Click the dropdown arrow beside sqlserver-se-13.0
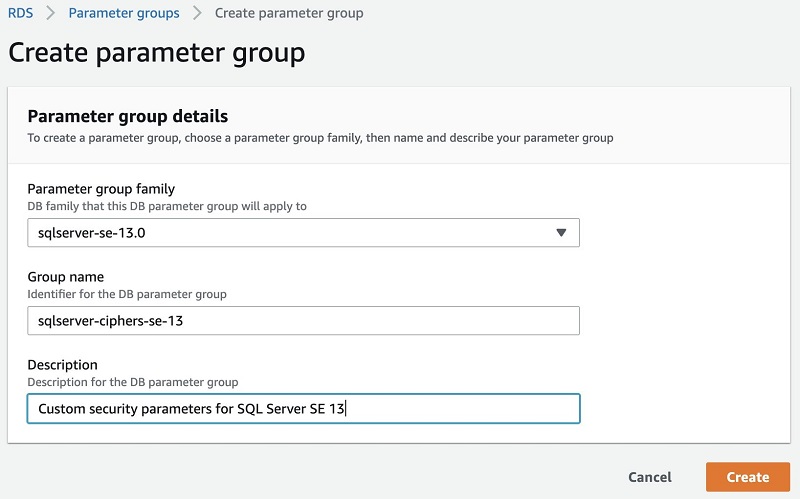 tap(561, 233)
